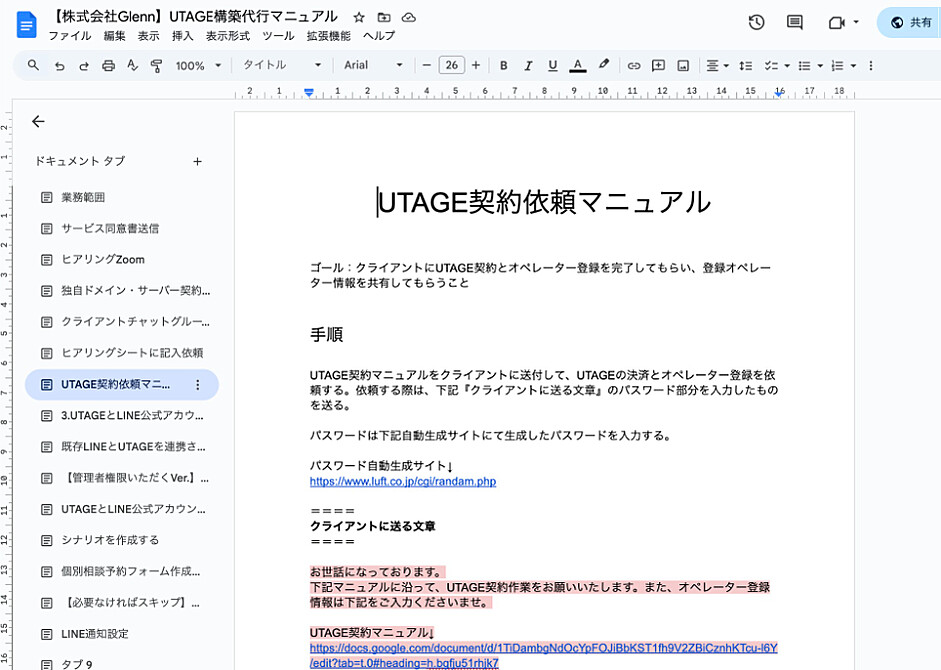Open line and paragraph spacing
Image resolution: width=941 pixels, height=670 pixels.
point(745,65)
